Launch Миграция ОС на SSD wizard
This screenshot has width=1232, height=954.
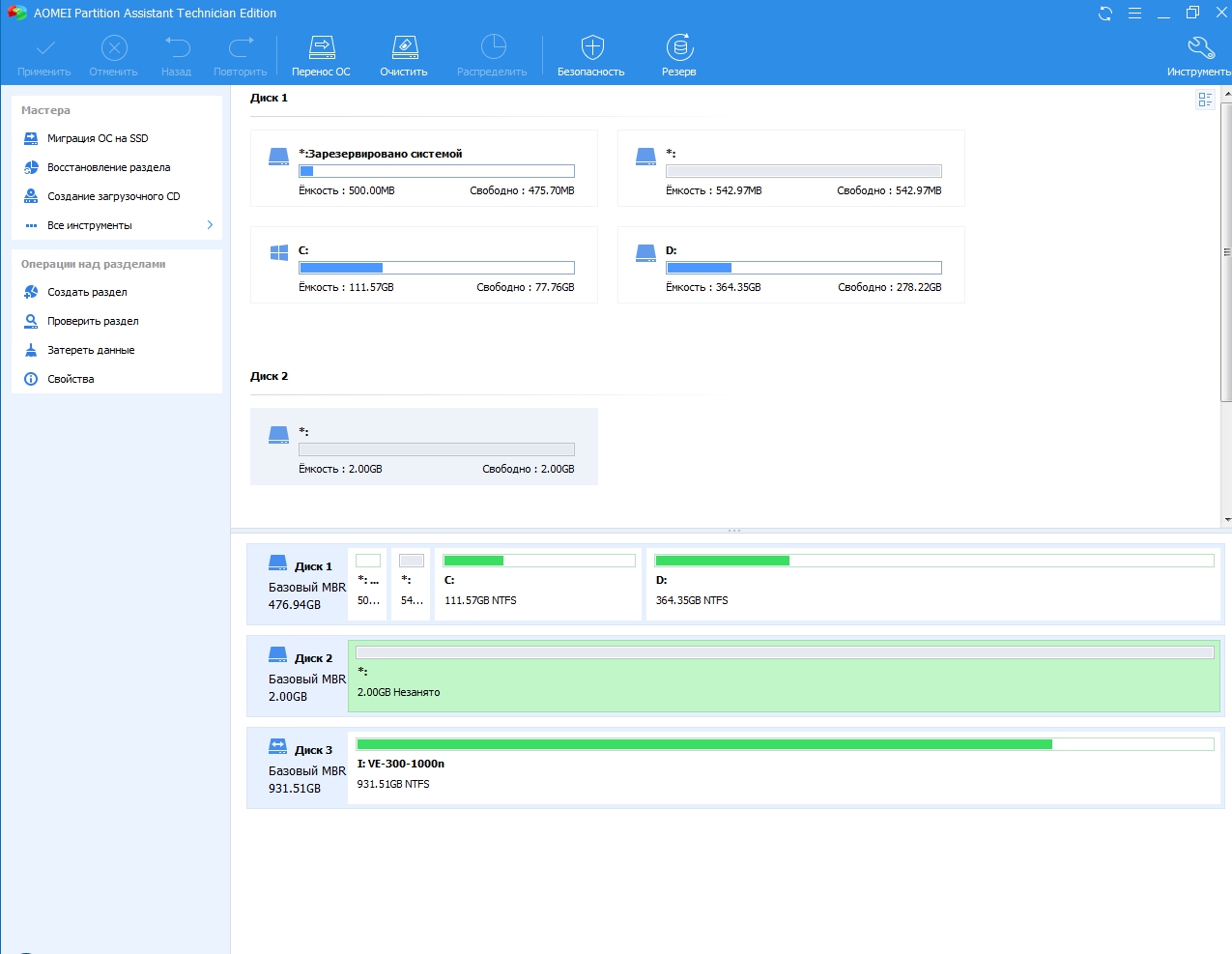(98, 138)
